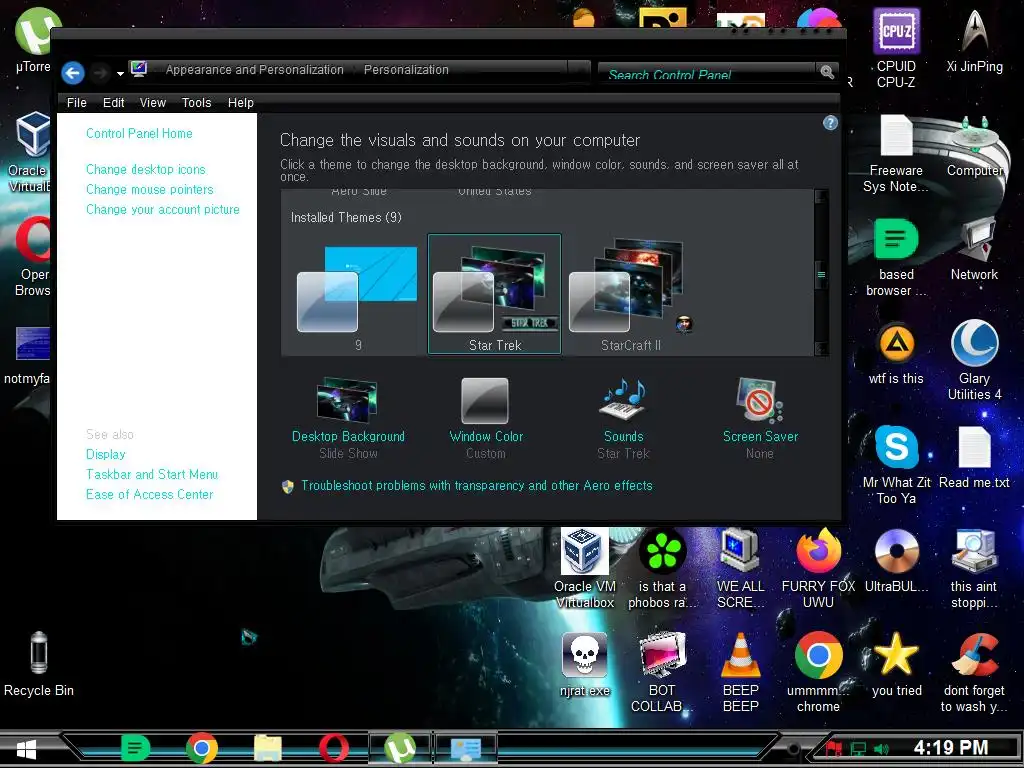
Task: Open the Recycle Bin
Action: point(39,665)
